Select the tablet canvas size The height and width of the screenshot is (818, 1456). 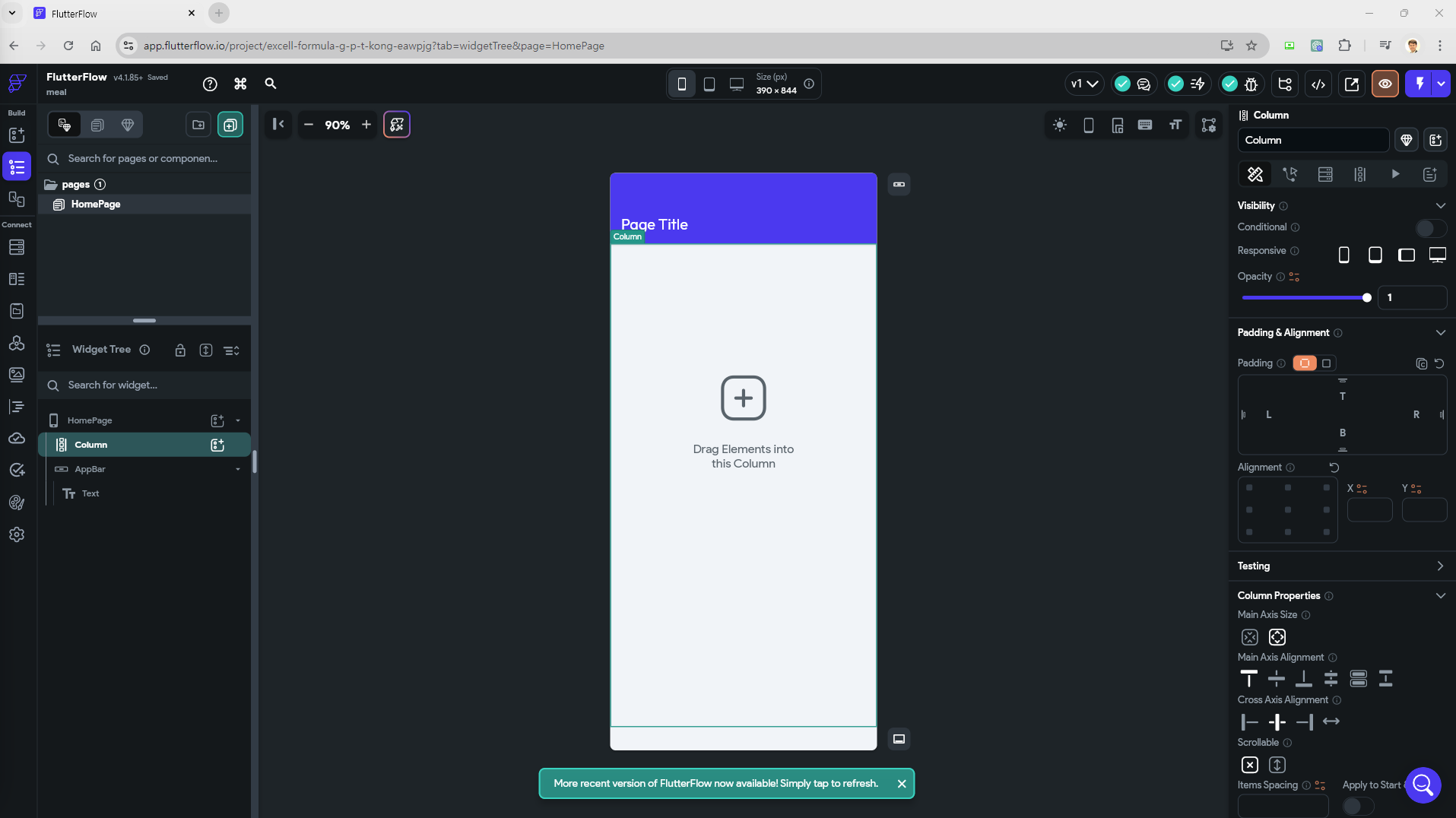tap(709, 84)
